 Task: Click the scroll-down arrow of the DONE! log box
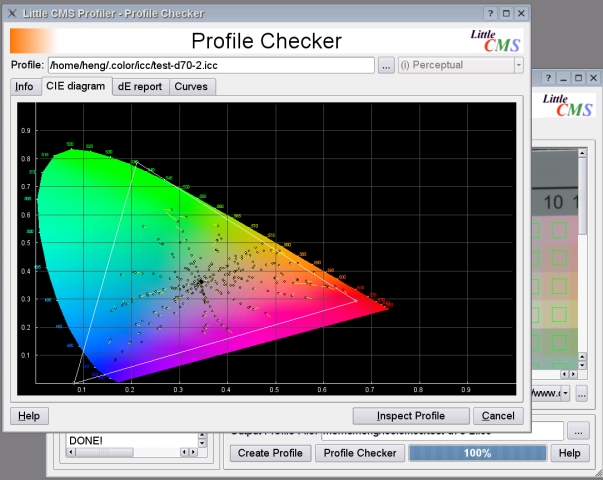(202, 443)
